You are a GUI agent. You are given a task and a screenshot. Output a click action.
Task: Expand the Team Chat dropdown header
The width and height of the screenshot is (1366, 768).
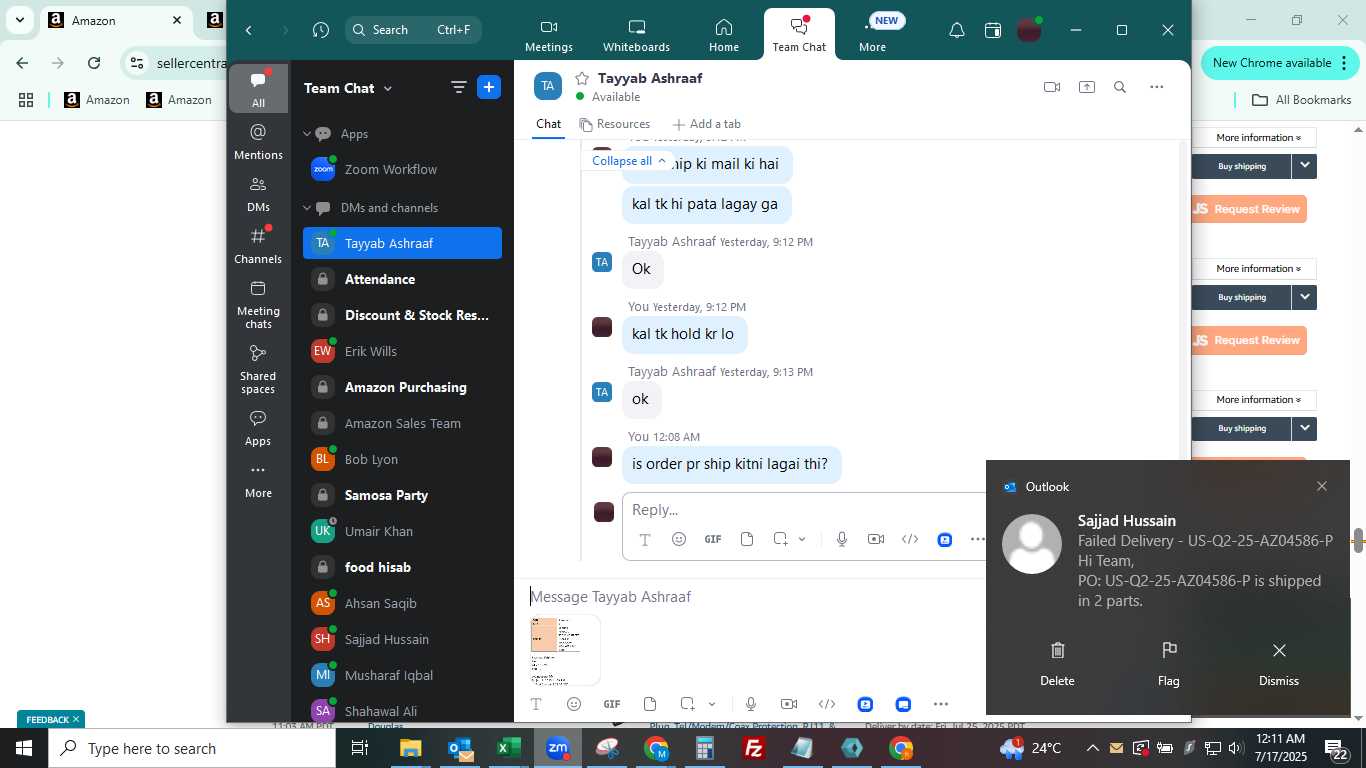pos(348,88)
